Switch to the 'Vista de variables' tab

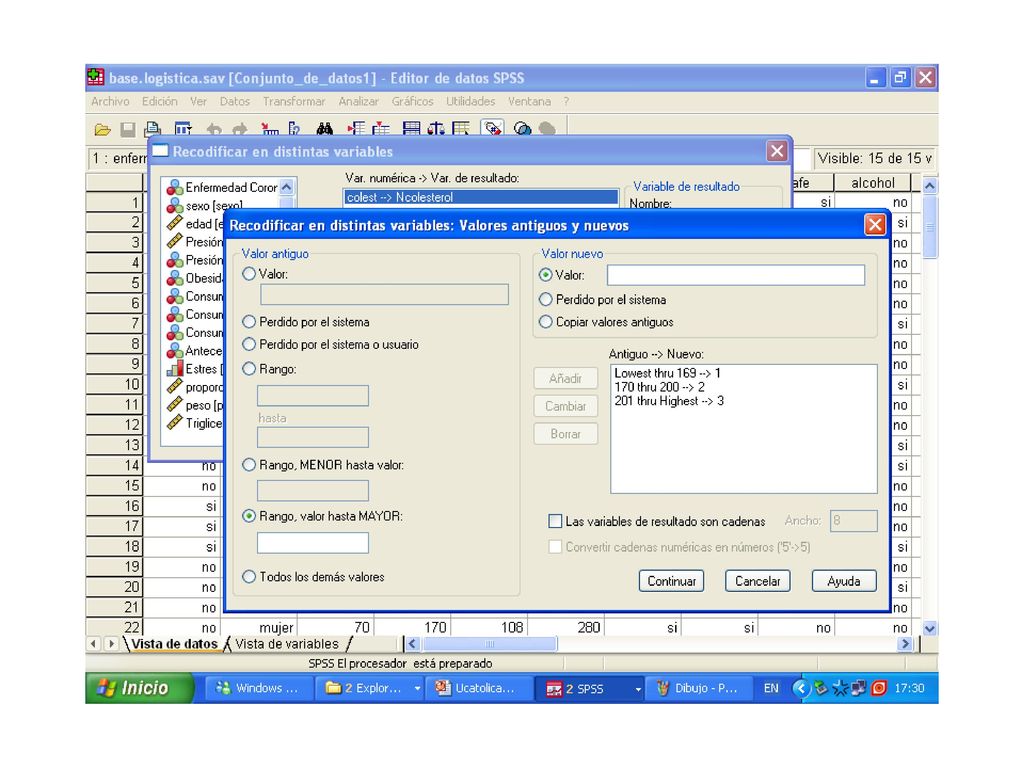tap(287, 644)
